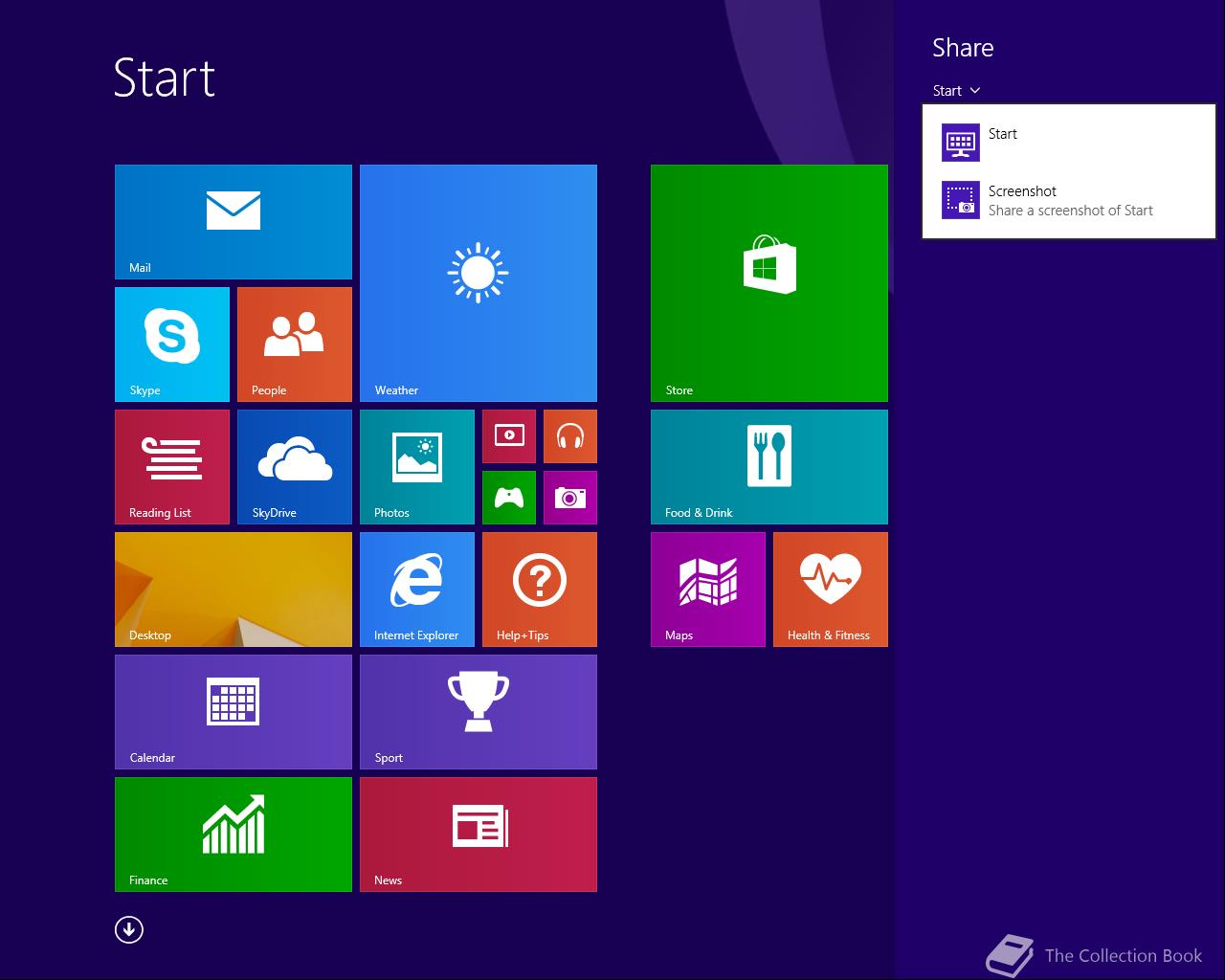1225x980 pixels.
Task: Expand the Start dropdown in the Share pane
Action: tap(957, 91)
